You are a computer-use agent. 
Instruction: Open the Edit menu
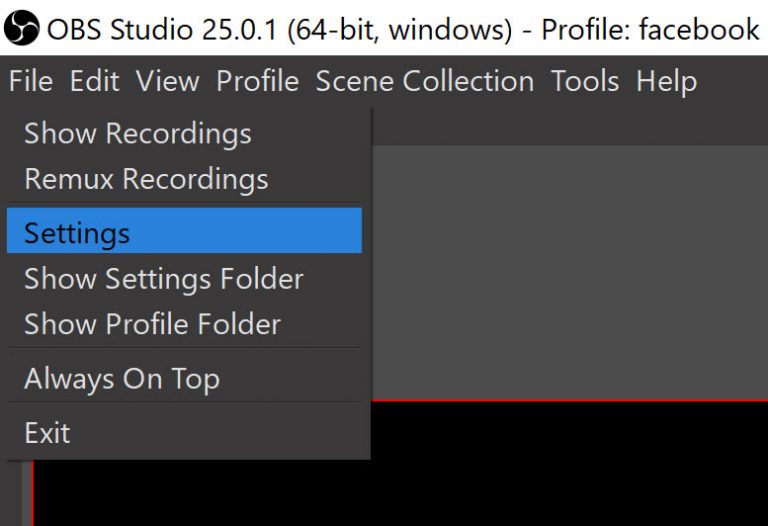(x=94, y=81)
